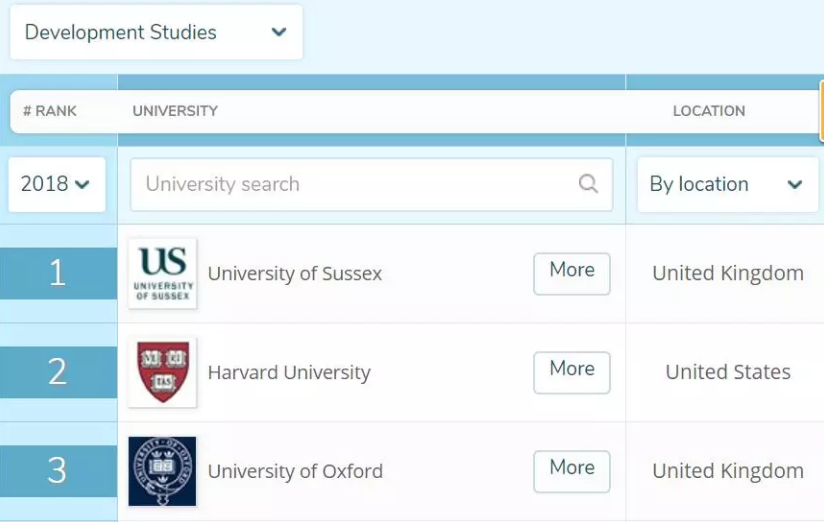The width and height of the screenshot is (824, 522).
Task: Open the University of Sussex name link
Action: pos(295,273)
